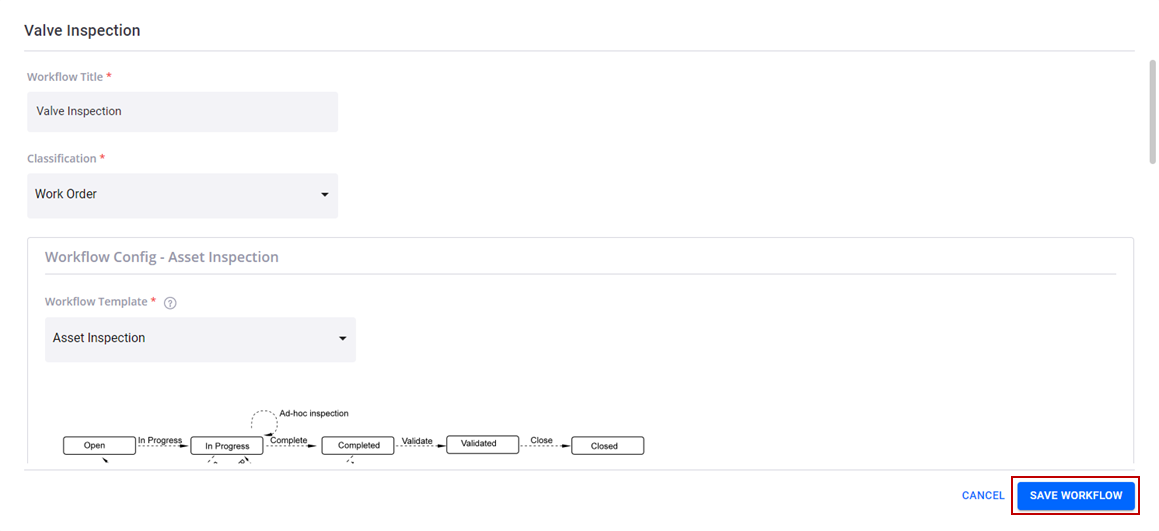Click the Save Workflow button
The width and height of the screenshot is (1159, 531).
click(1075, 496)
